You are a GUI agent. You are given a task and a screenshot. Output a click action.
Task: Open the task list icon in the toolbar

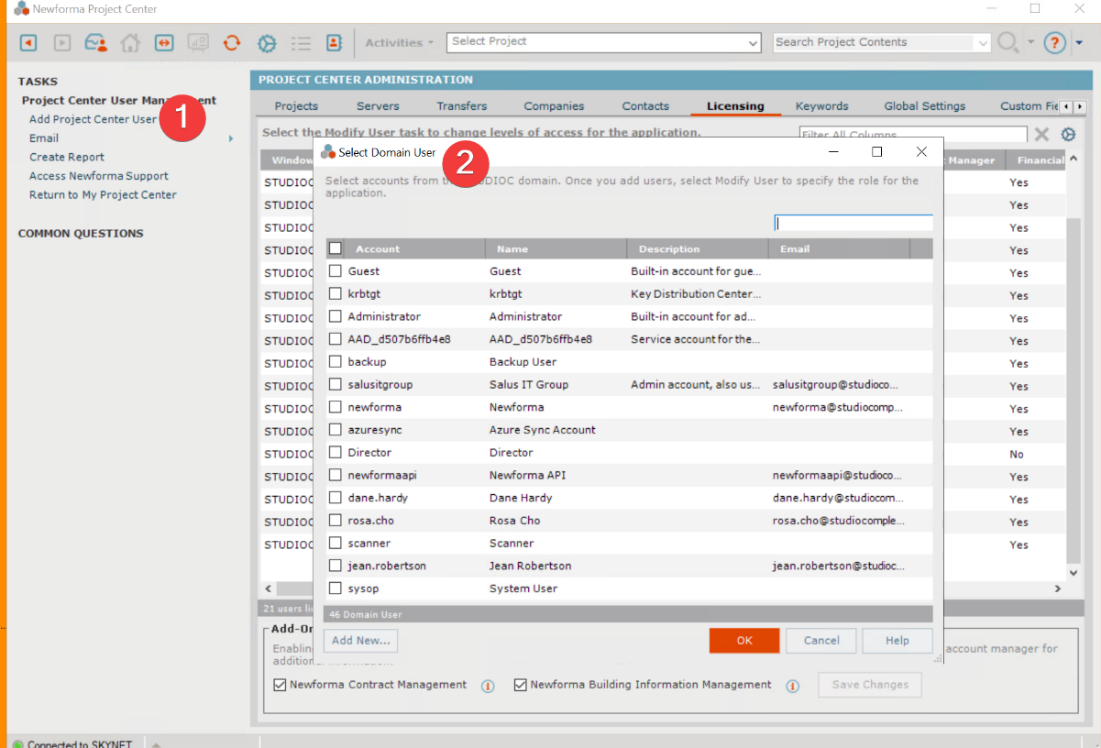(x=301, y=43)
